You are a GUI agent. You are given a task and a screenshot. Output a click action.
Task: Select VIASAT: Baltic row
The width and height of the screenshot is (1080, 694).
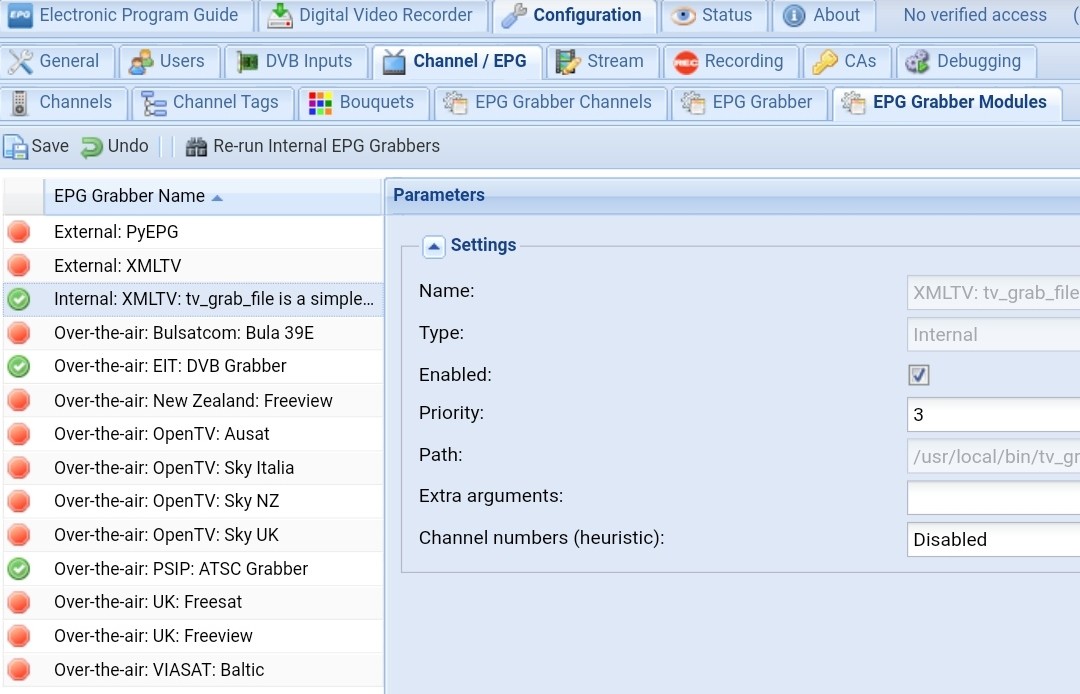point(193,670)
